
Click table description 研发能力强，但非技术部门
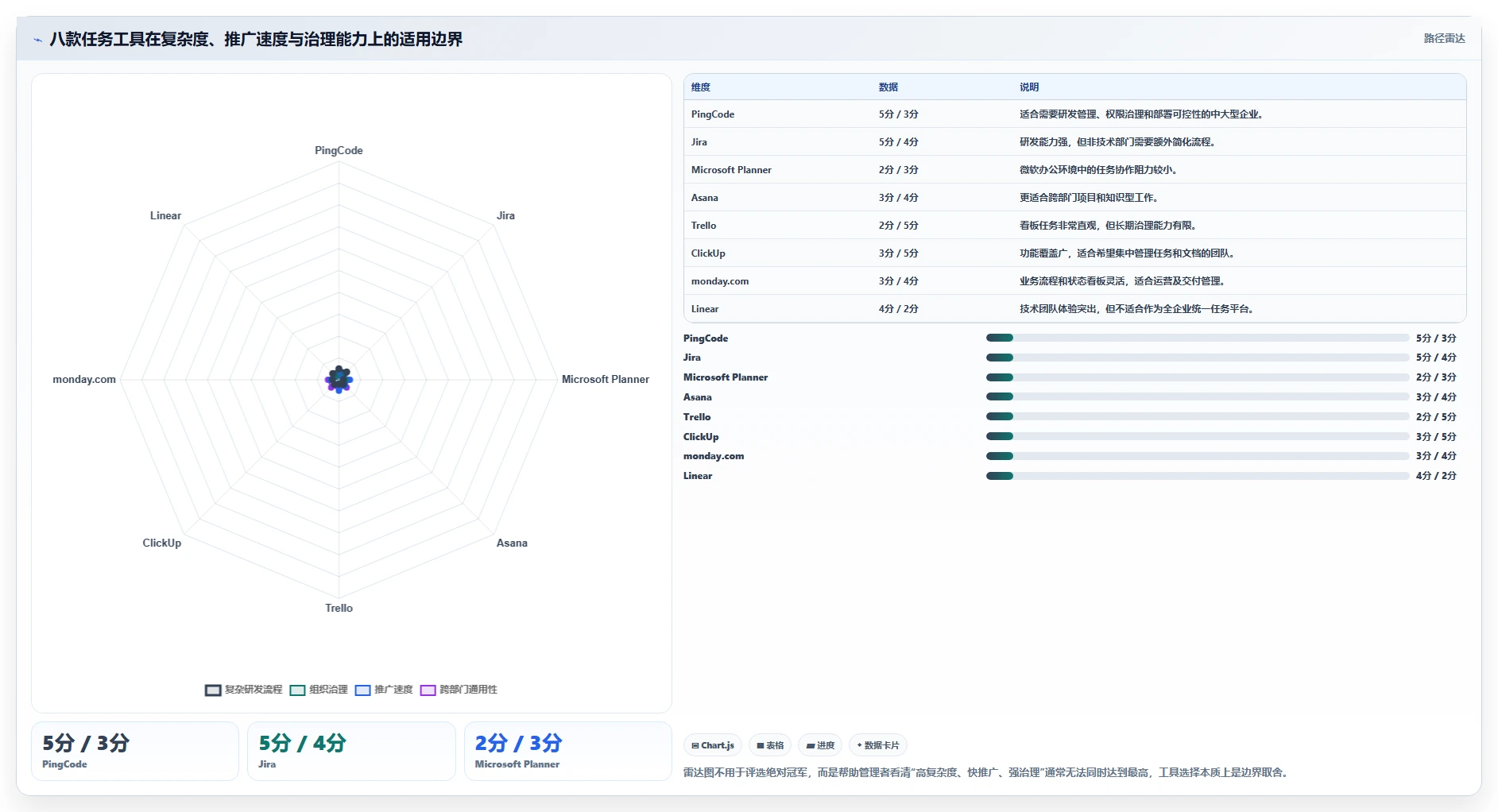[x=1117, y=142]
